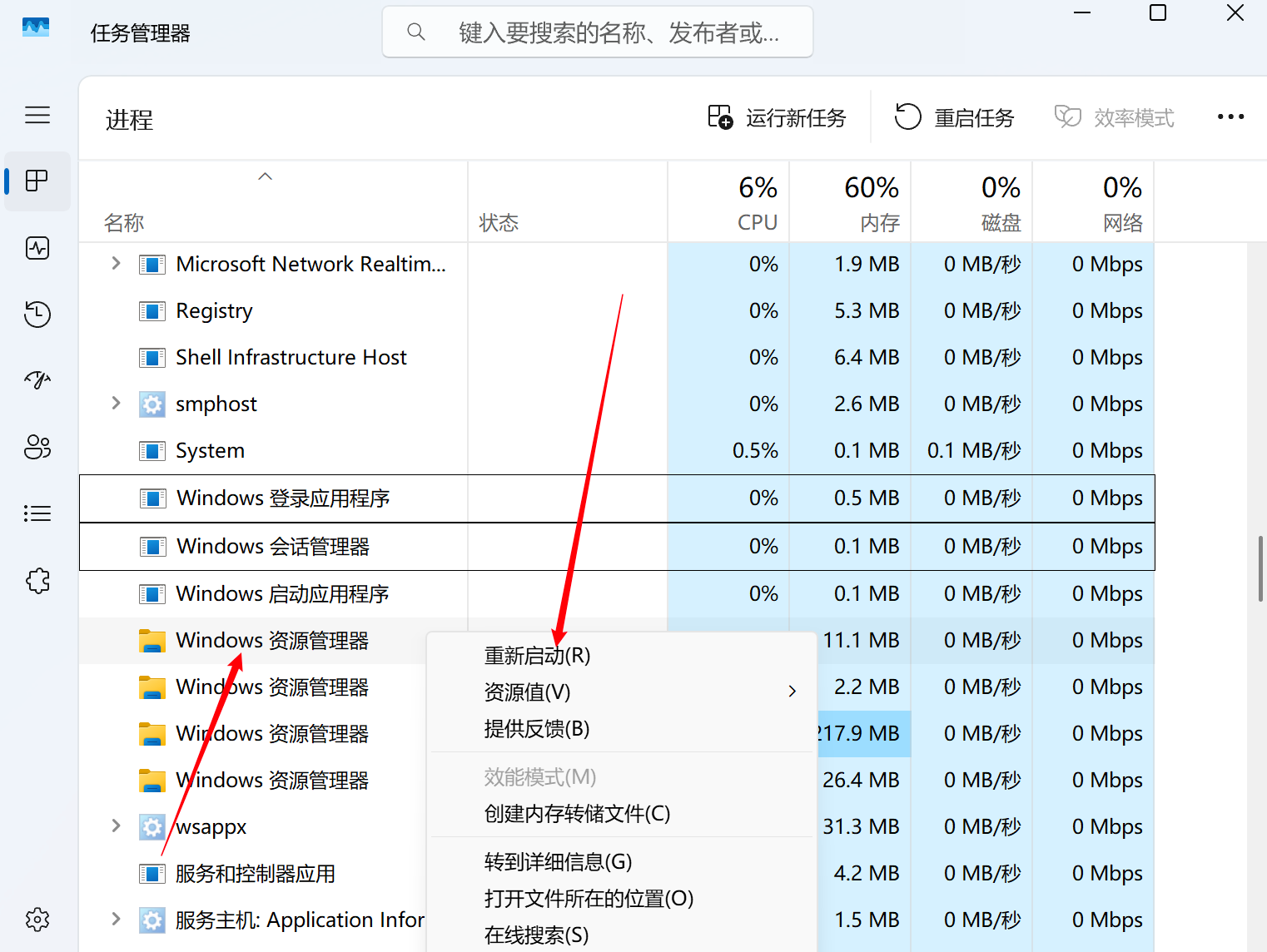Click the 重启任务 circular arrow icon
Screen dimensions: 1267x952
(908, 117)
